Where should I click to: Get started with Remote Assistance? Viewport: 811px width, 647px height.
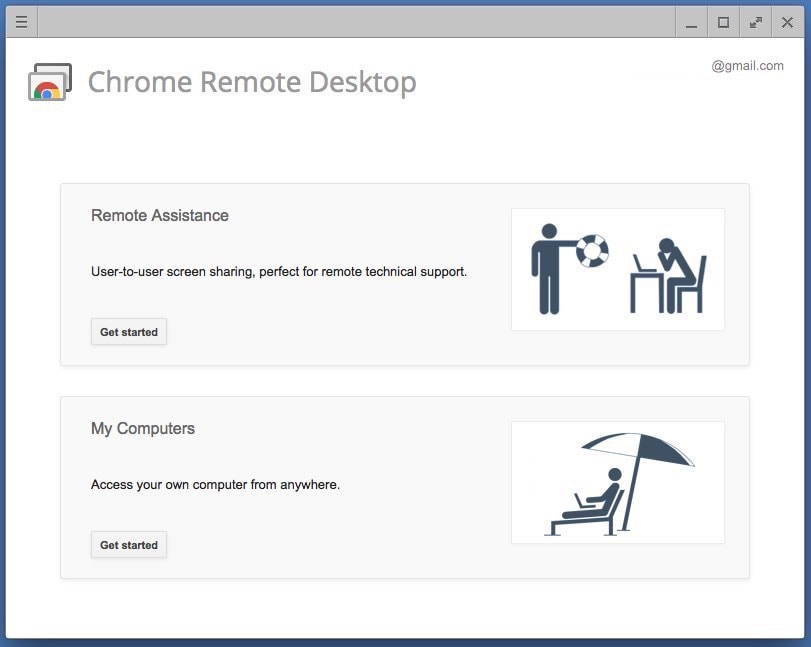129,331
